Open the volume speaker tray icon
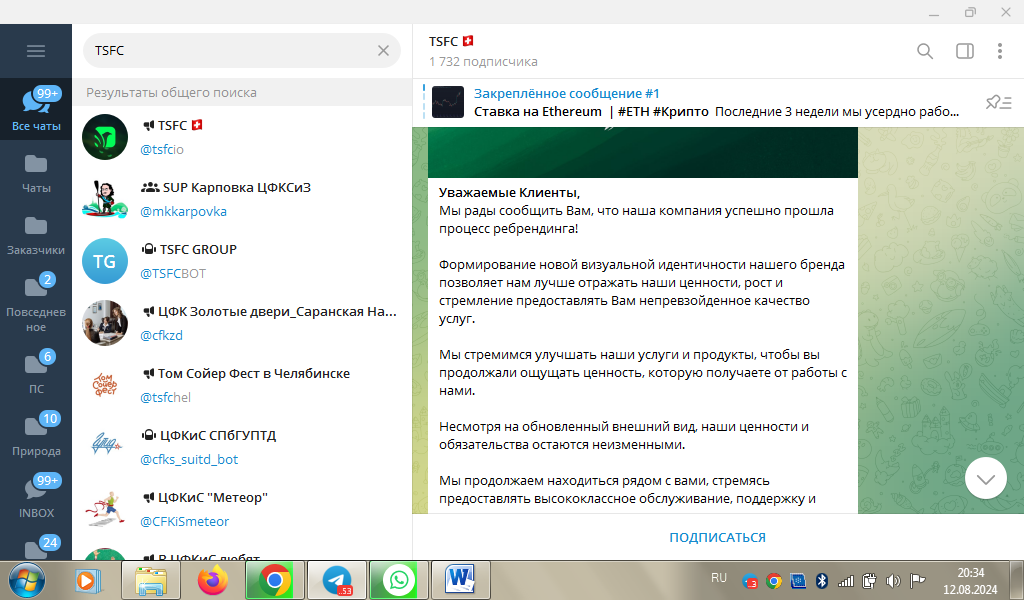 (x=893, y=580)
